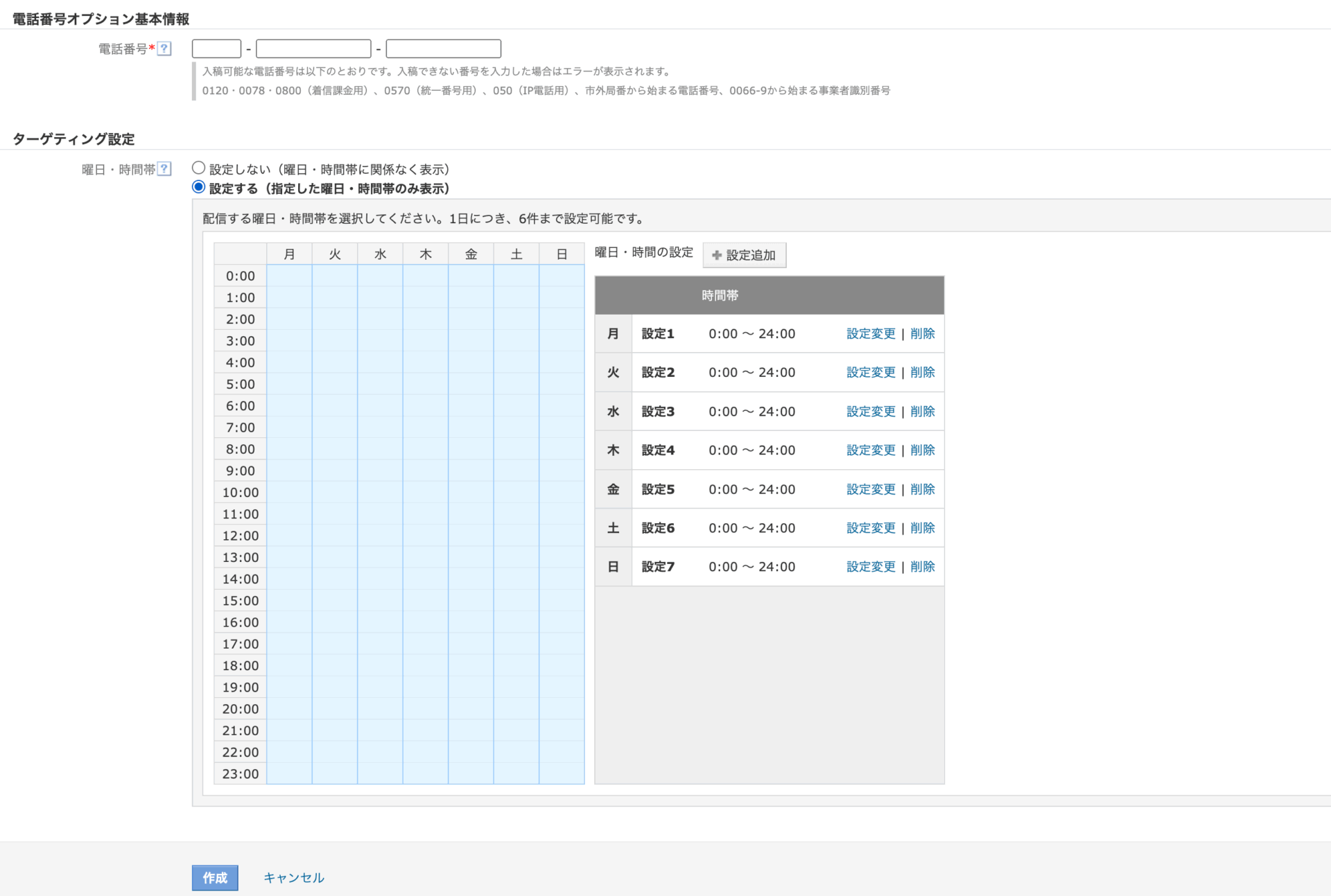Click the 設定4 name in the table

pos(658,450)
